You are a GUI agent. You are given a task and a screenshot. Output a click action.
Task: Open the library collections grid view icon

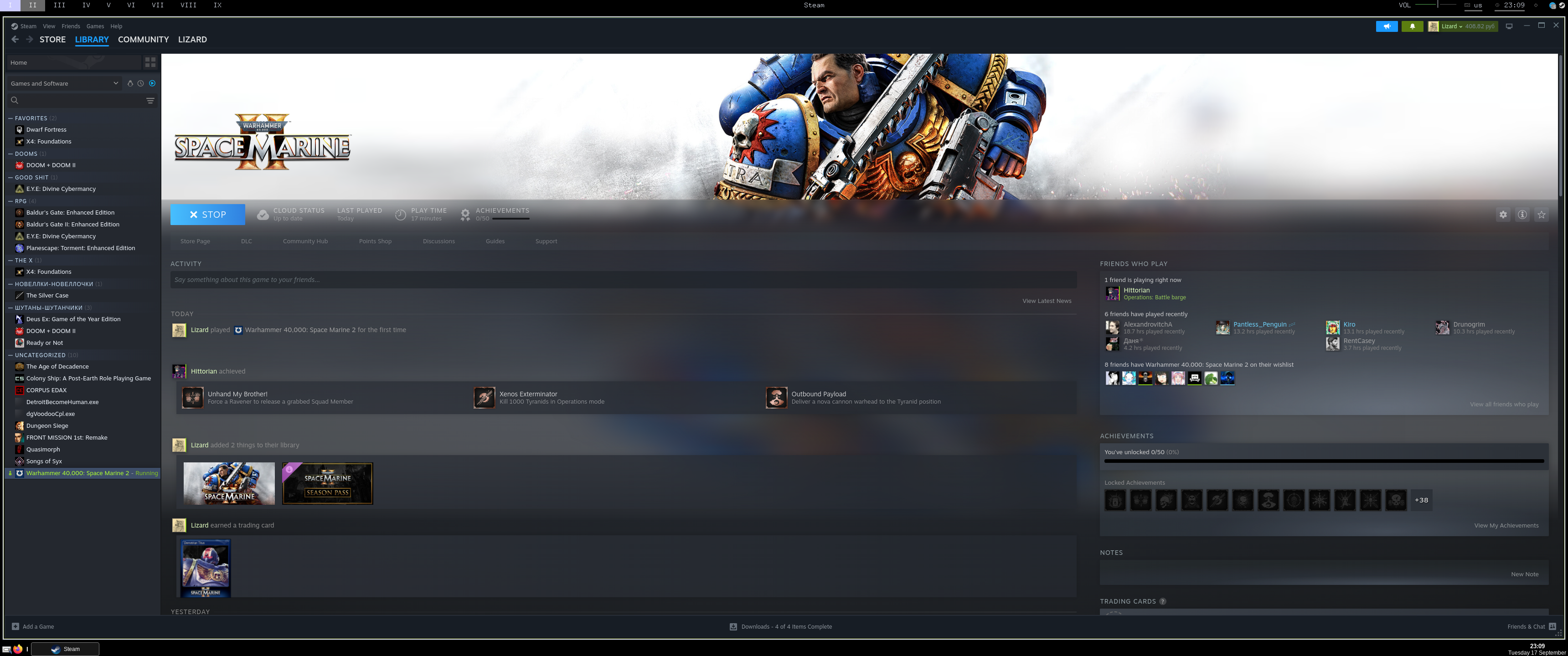coord(150,63)
